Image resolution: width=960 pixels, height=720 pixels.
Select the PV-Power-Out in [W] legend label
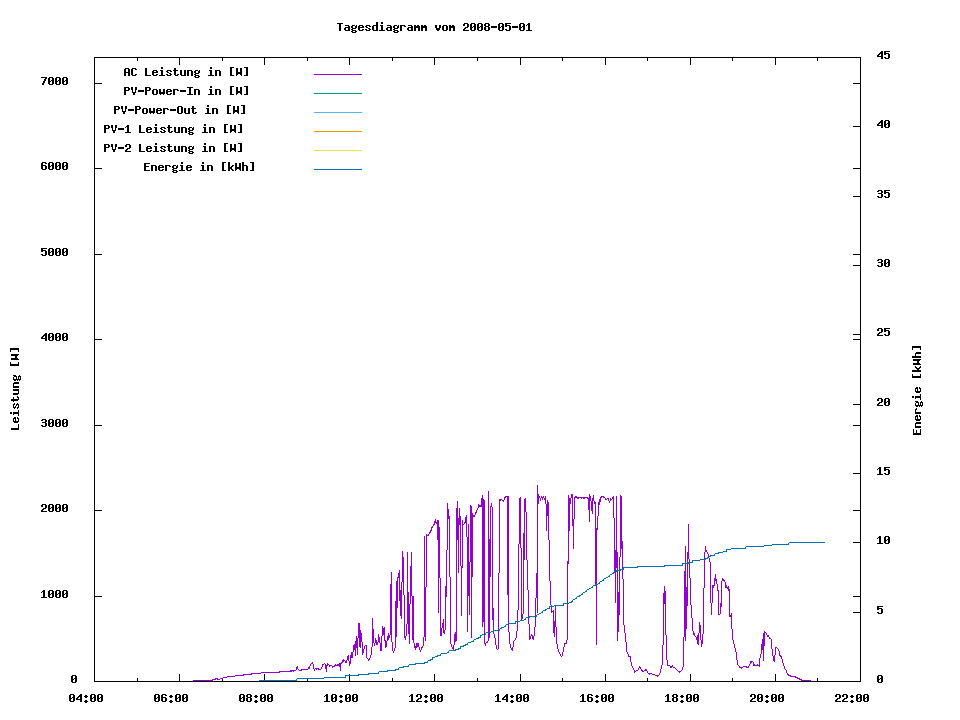180,110
